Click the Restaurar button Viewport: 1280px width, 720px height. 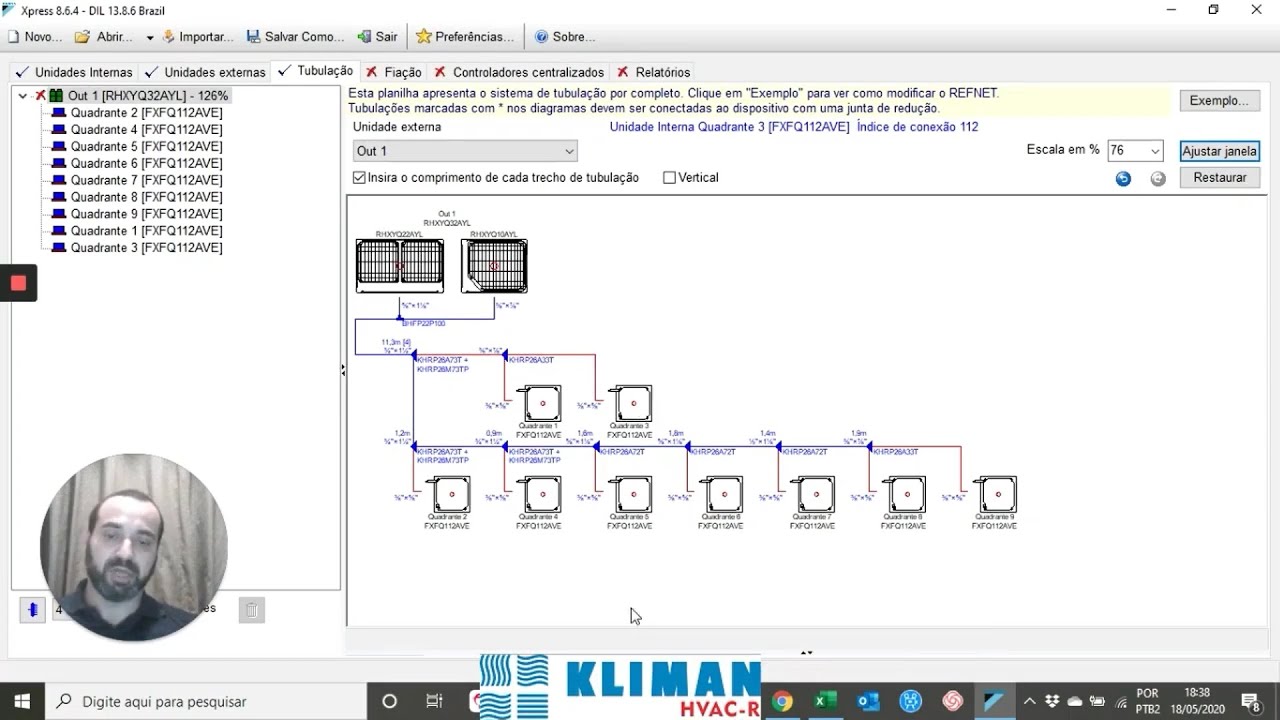click(x=1219, y=177)
